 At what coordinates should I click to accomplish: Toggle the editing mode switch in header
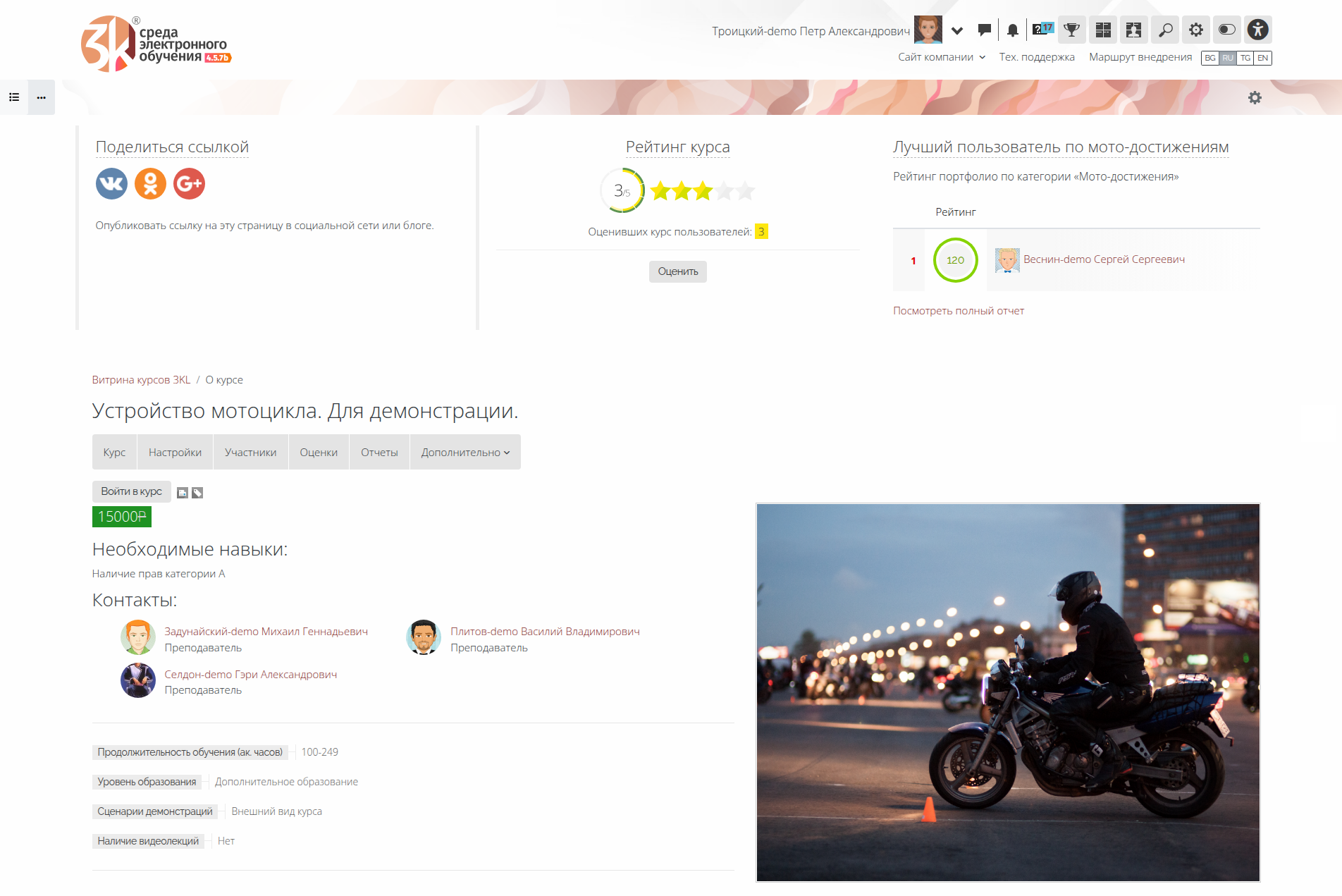click(1226, 30)
